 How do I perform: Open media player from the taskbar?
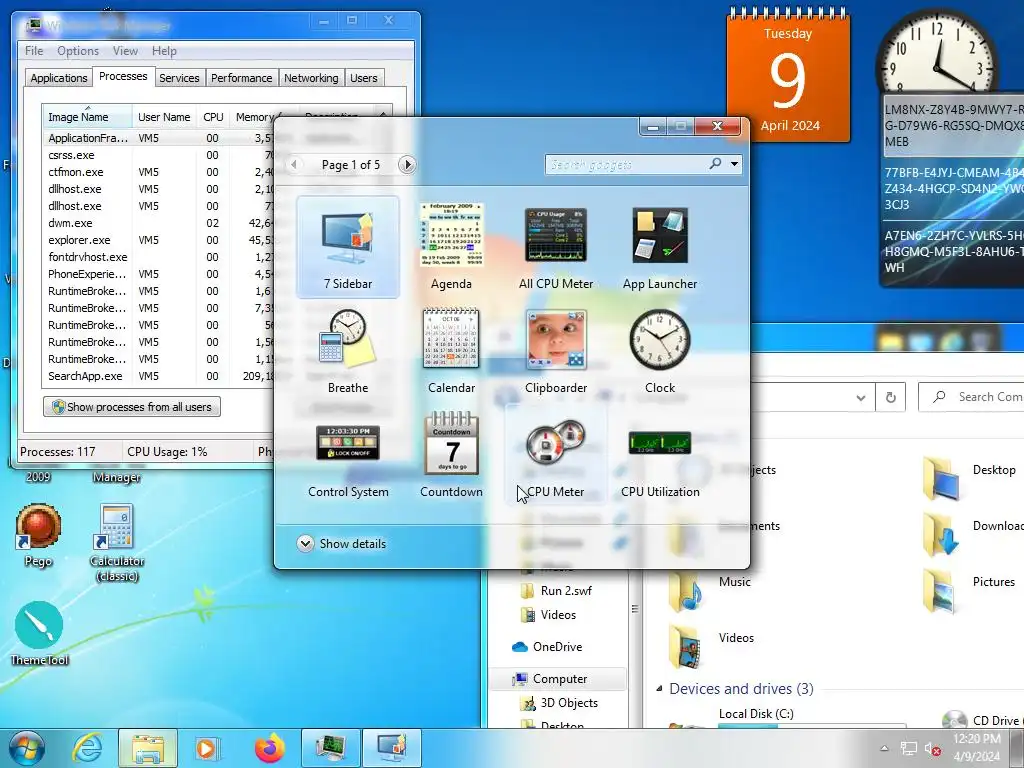coord(207,748)
